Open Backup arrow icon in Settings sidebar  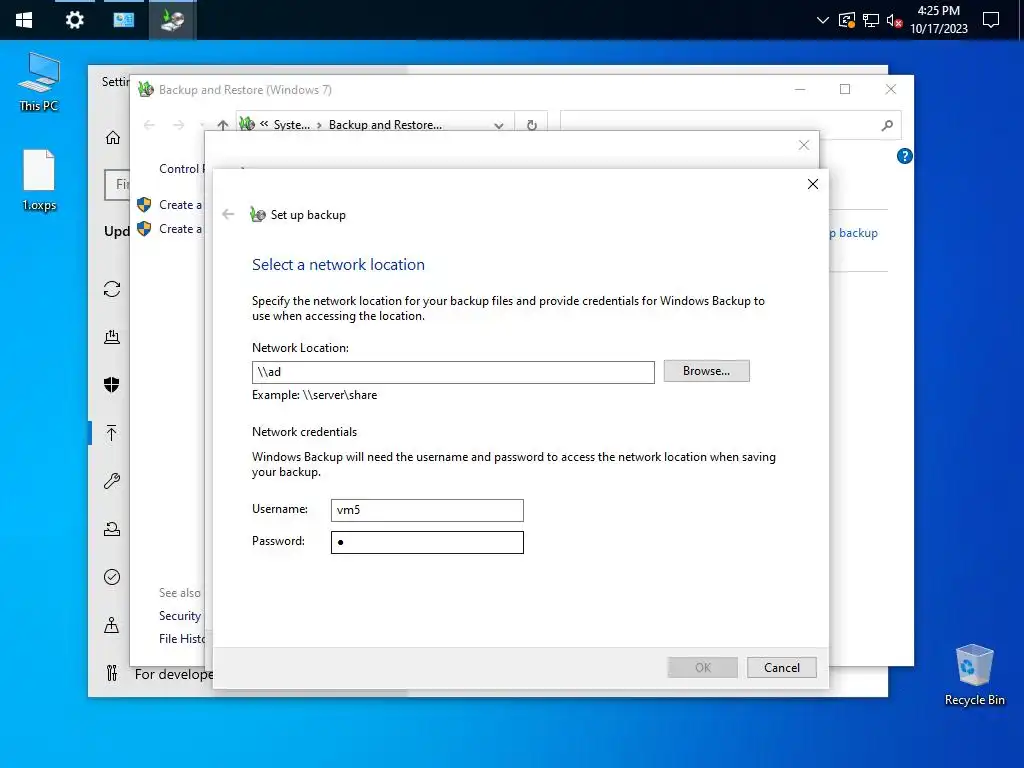click(112, 433)
